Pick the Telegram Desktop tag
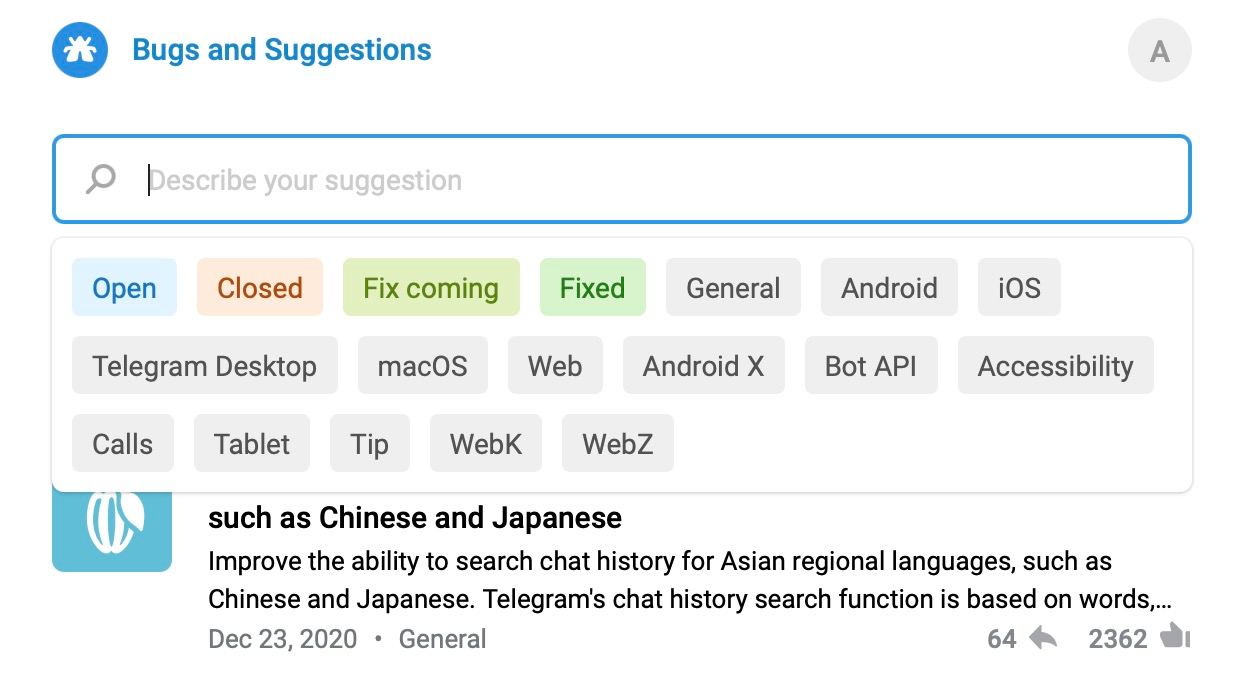 pos(205,366)
